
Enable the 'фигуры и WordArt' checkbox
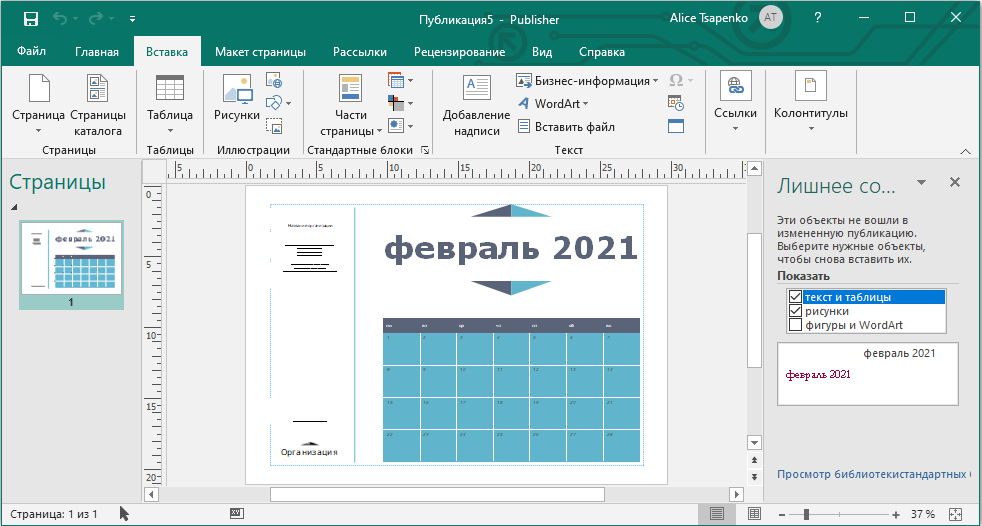tap(796, 325)
